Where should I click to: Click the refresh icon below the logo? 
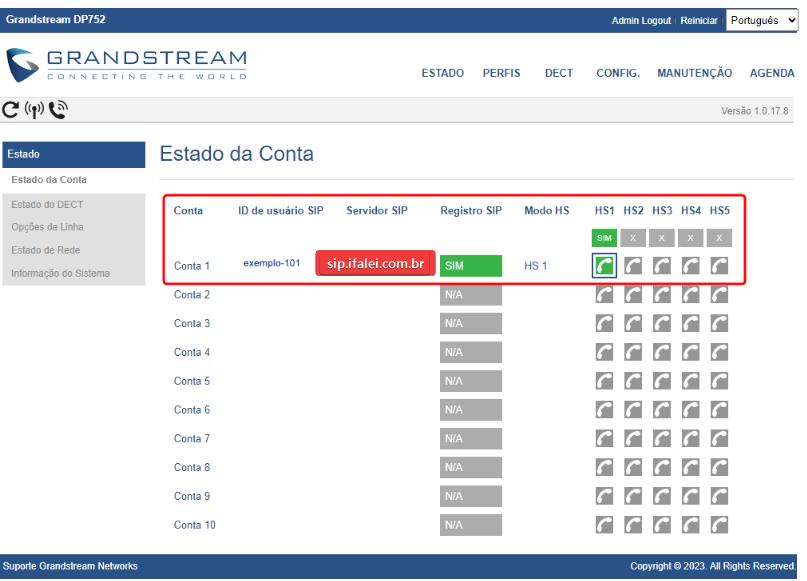tap(10, 109)
